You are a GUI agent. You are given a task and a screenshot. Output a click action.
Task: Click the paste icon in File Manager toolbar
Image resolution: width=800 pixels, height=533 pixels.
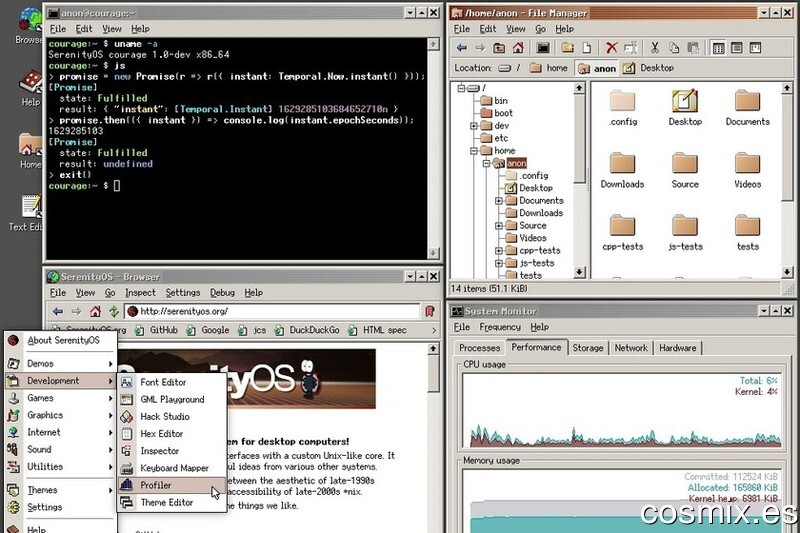(x=693, y=48)
